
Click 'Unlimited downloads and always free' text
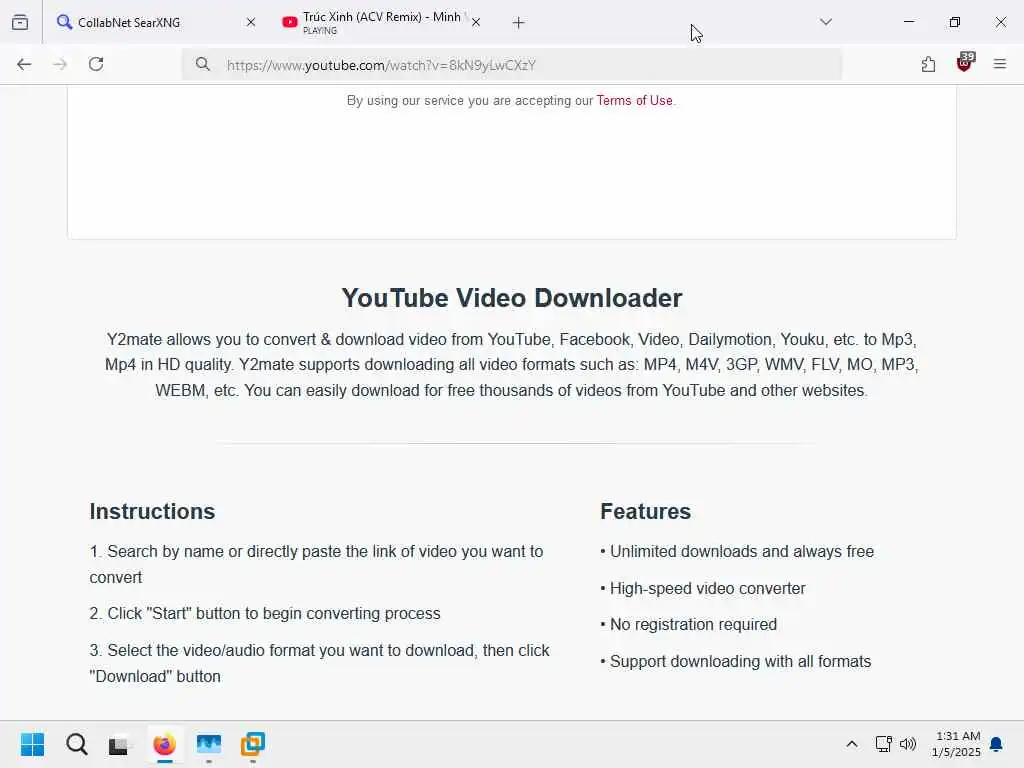[742, 551]
